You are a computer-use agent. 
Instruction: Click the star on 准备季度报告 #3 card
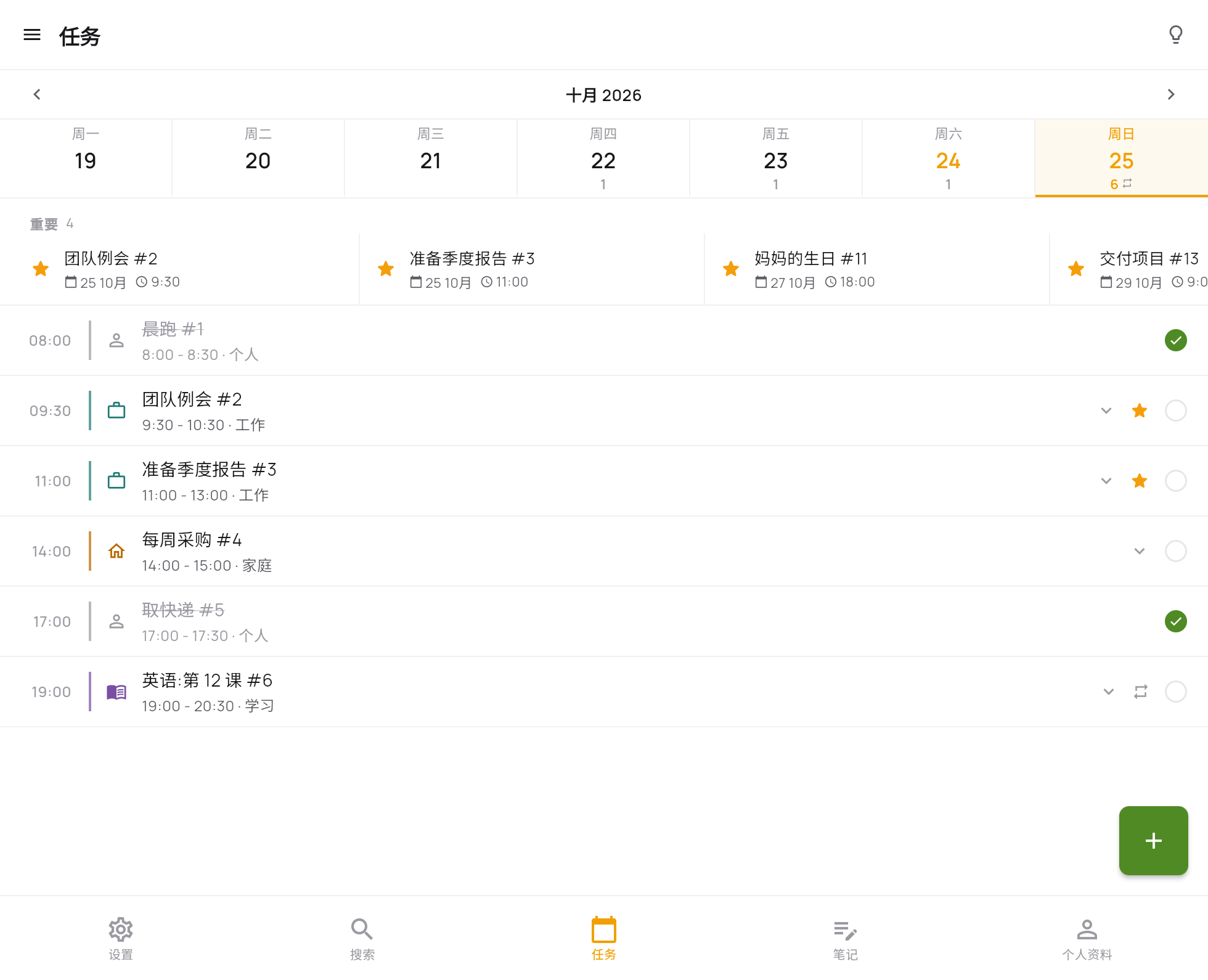tap(386, 269)
